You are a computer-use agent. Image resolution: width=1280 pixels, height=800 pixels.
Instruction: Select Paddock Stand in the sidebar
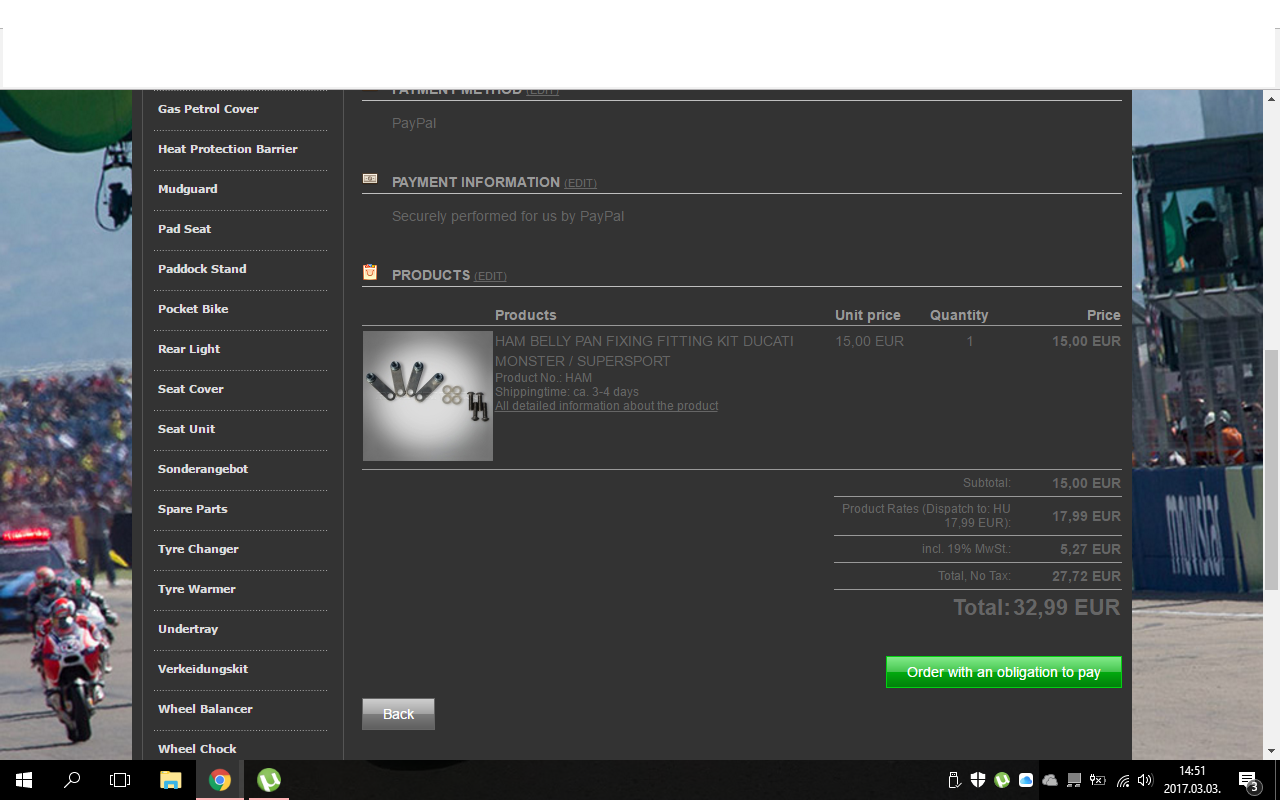point(202,269)
